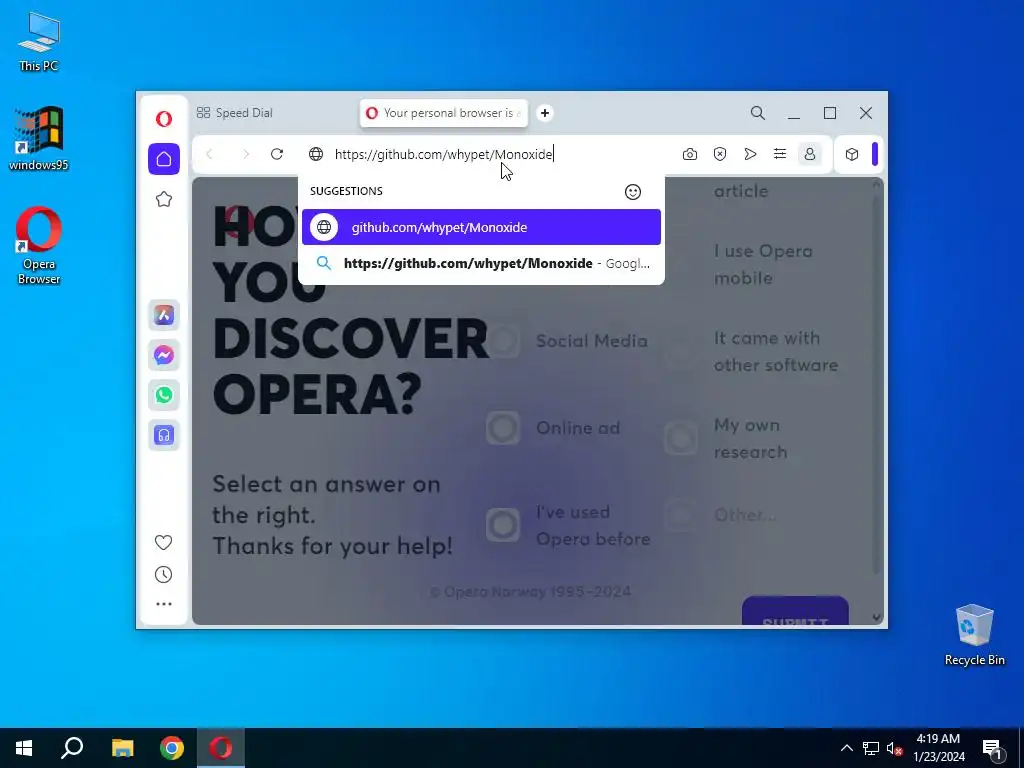
Task: Open bookmarks star icon in sidebar
Action: tap(164, 199)
